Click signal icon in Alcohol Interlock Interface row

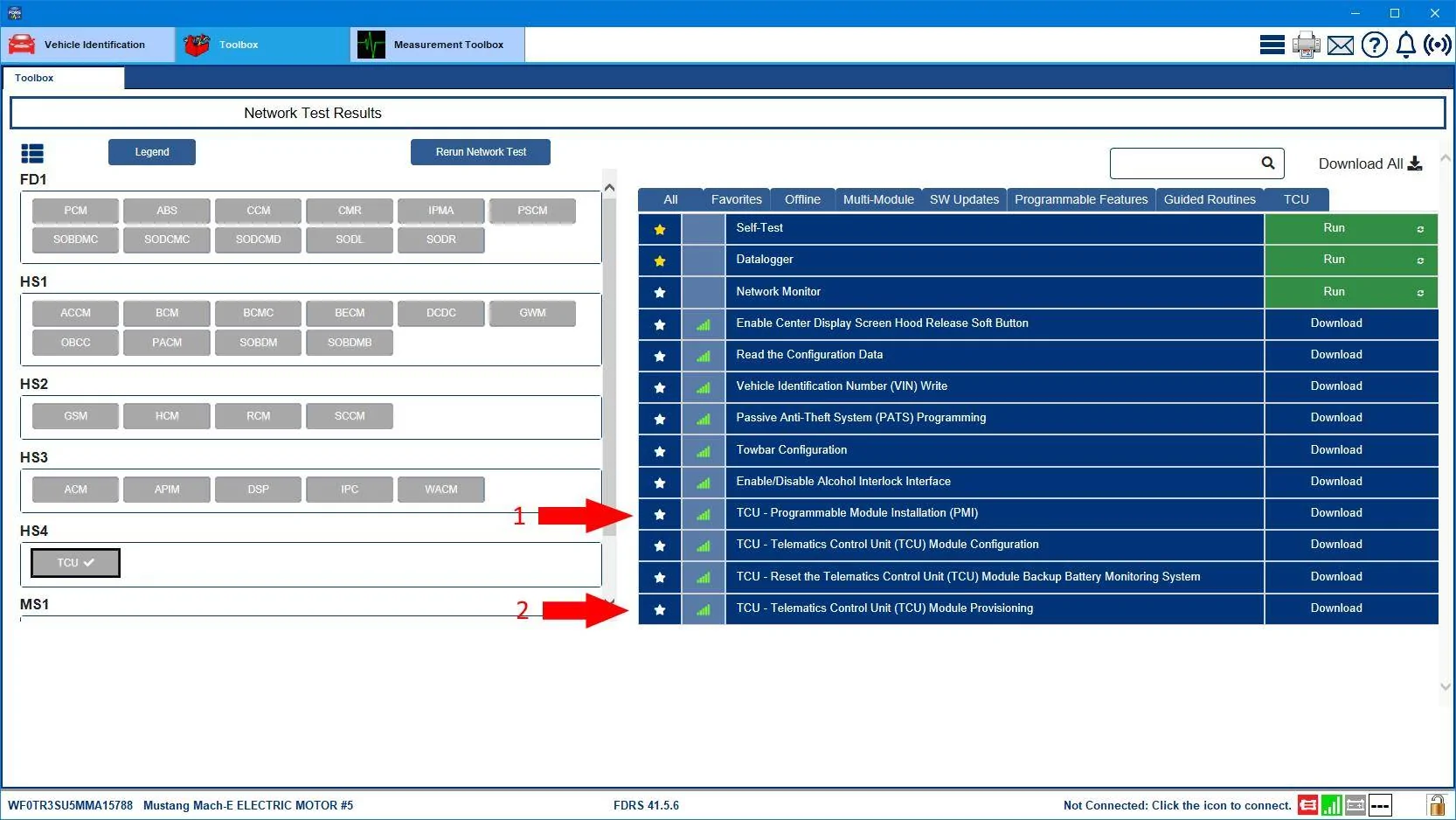pos(704,483)
